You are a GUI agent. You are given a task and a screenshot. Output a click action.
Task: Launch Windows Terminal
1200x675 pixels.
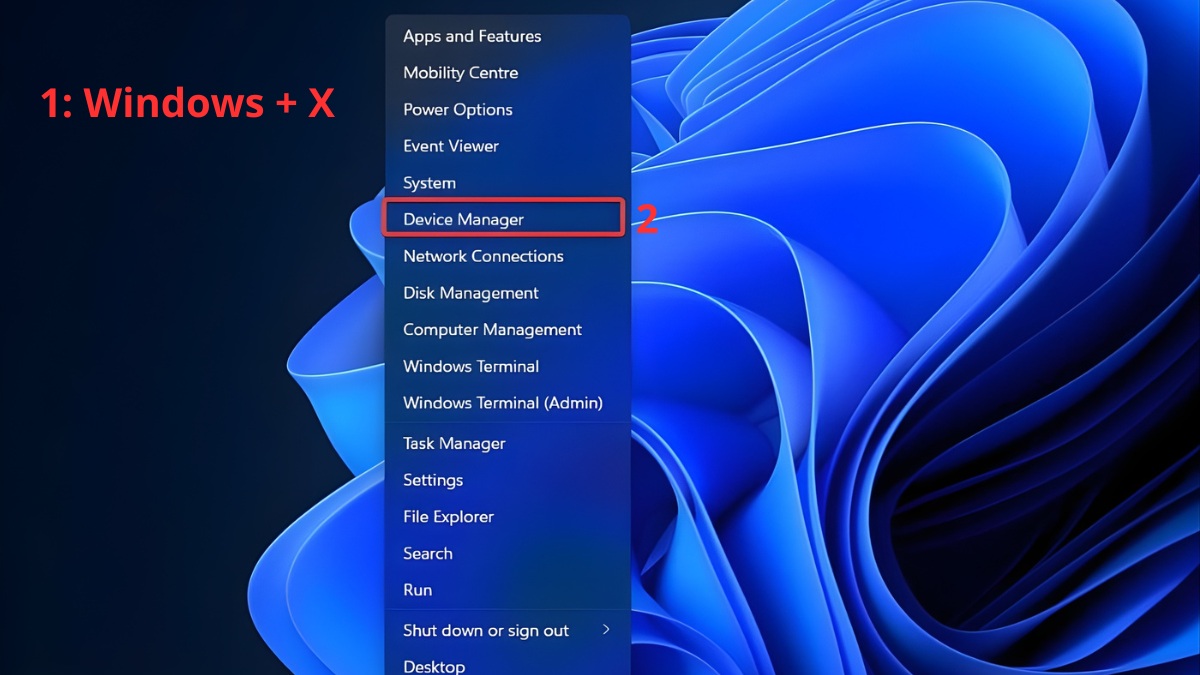471,366
